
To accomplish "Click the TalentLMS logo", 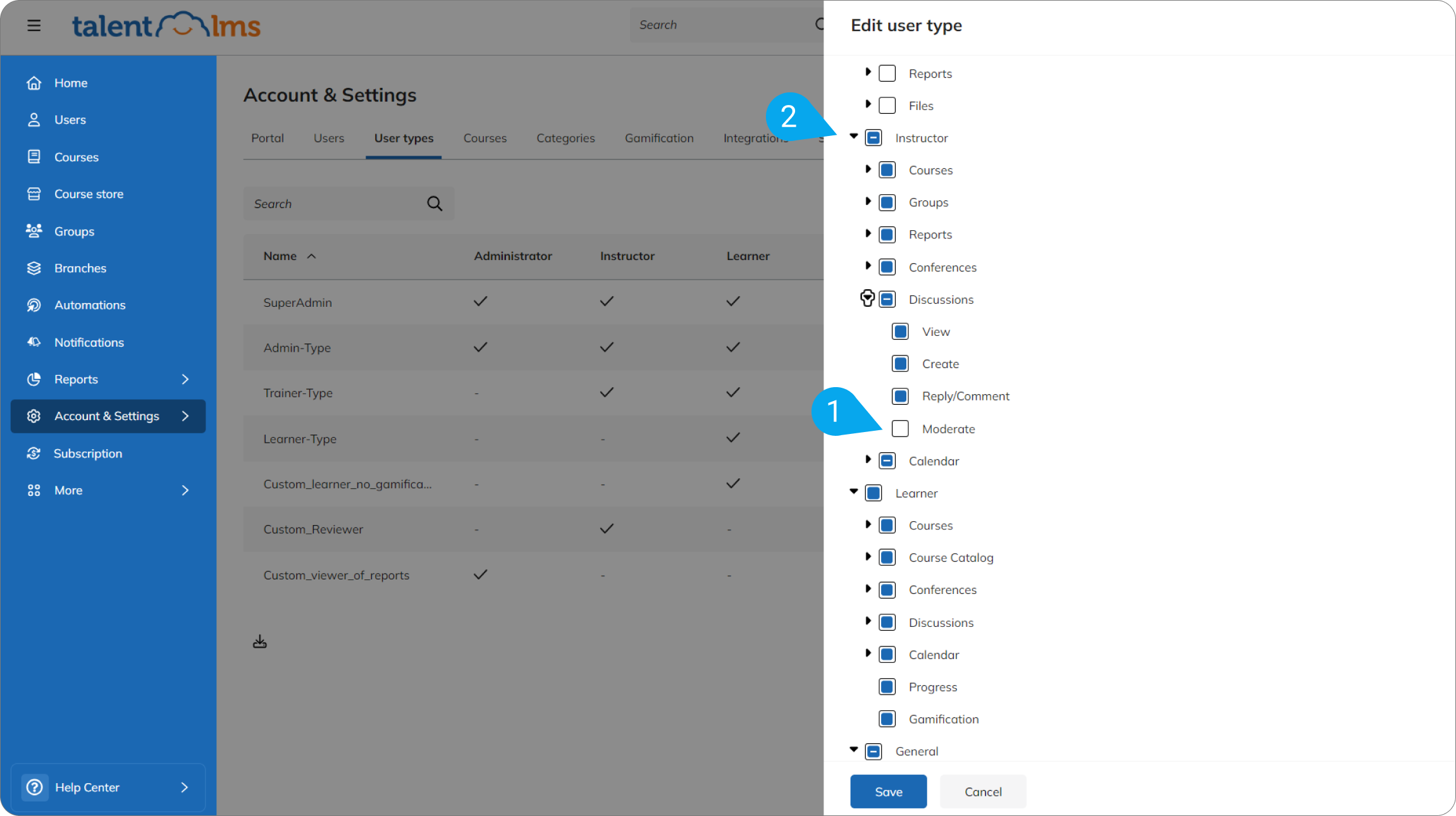I will click(166, 25).
